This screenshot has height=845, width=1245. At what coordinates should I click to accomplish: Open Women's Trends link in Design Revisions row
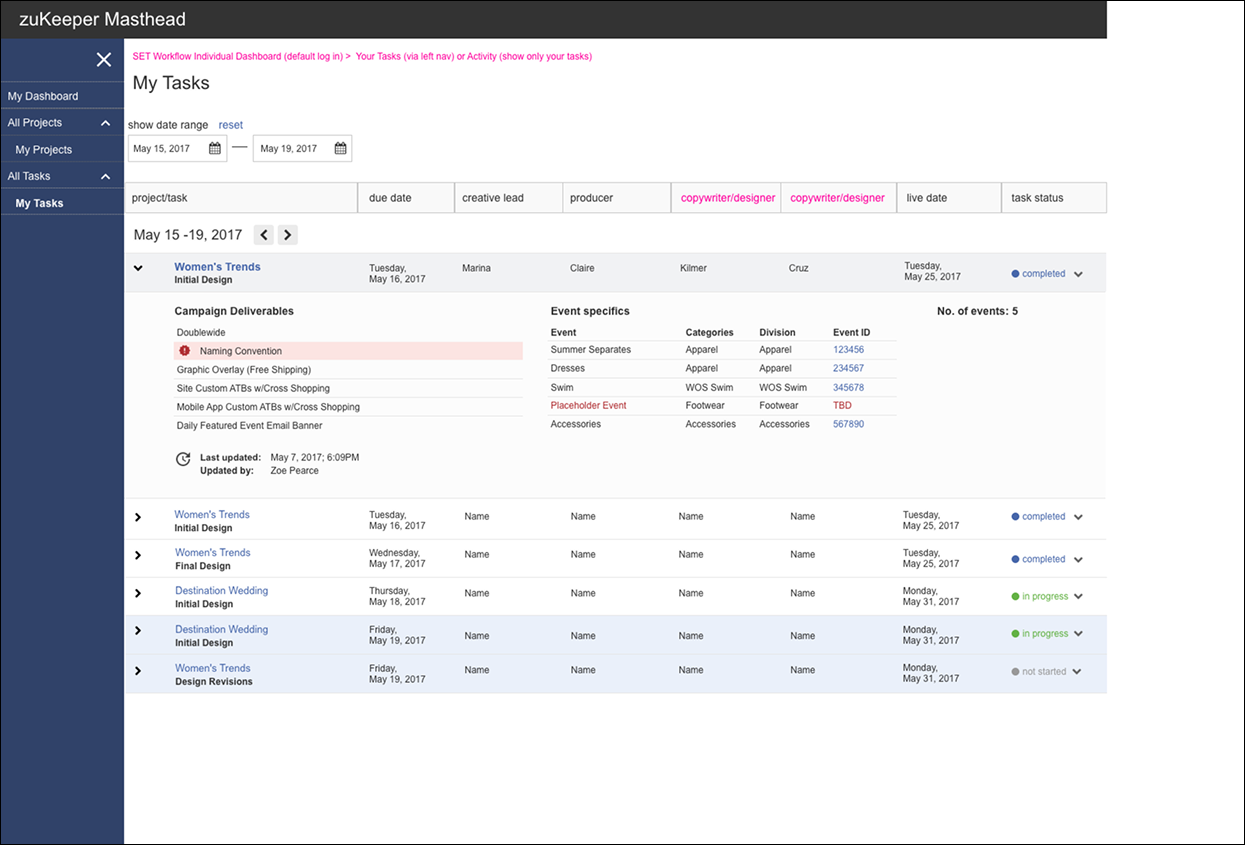pos(212,668)
